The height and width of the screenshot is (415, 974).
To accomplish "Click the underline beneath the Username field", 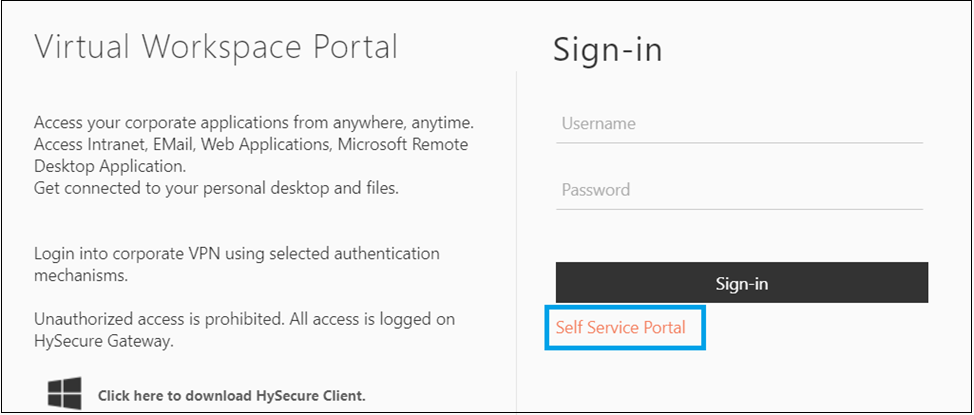I will click(739, 143).
